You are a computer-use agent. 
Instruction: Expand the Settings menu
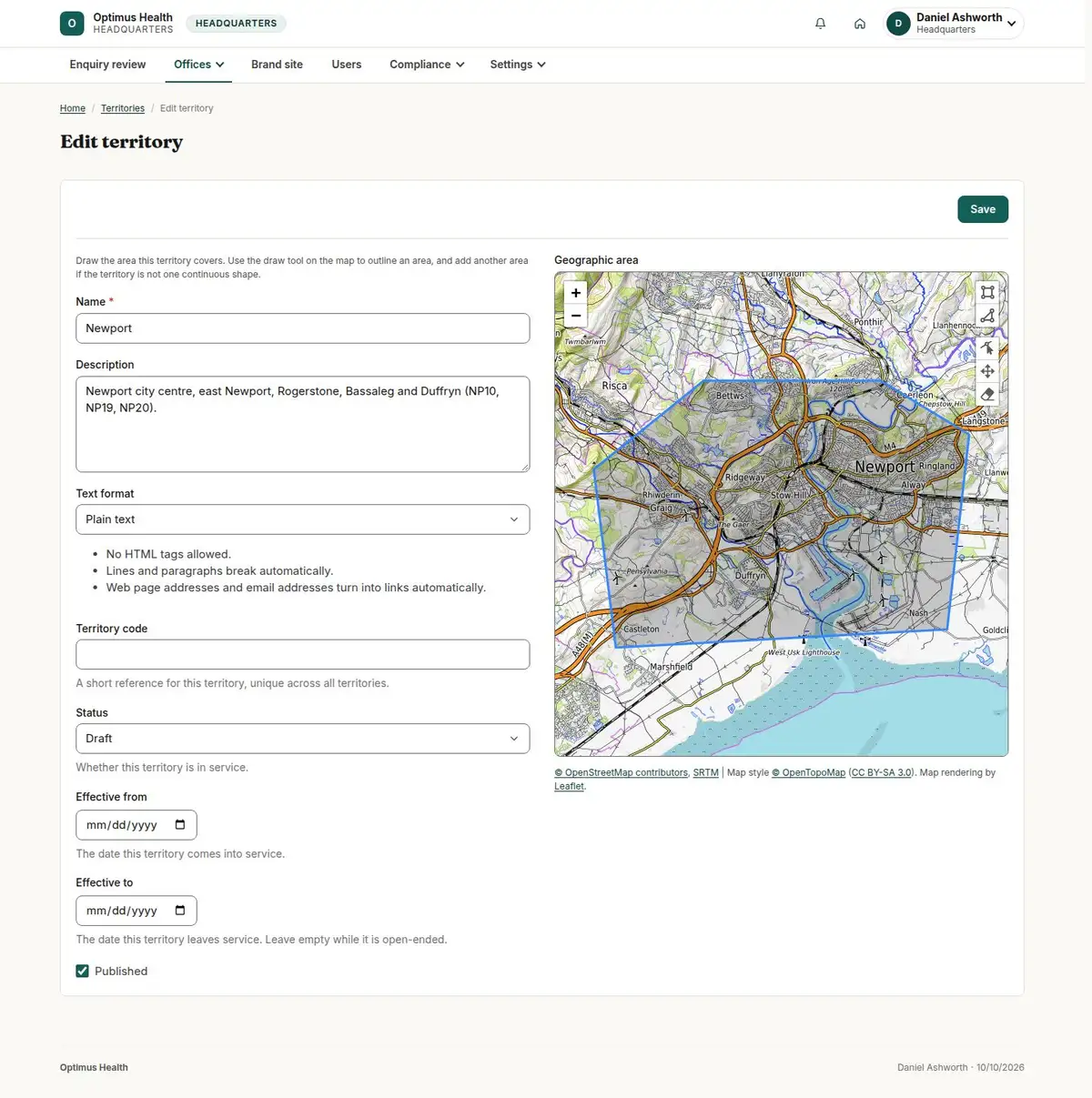(518, 65)
